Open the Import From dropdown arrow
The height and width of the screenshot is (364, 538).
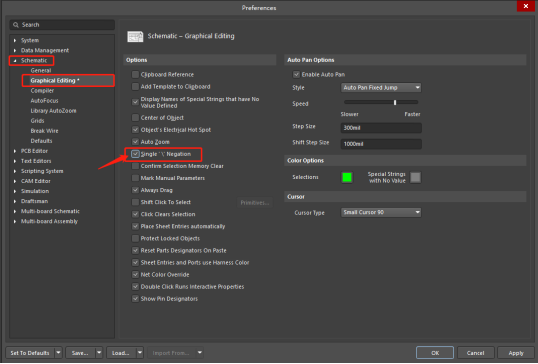(x=199, y=353)
